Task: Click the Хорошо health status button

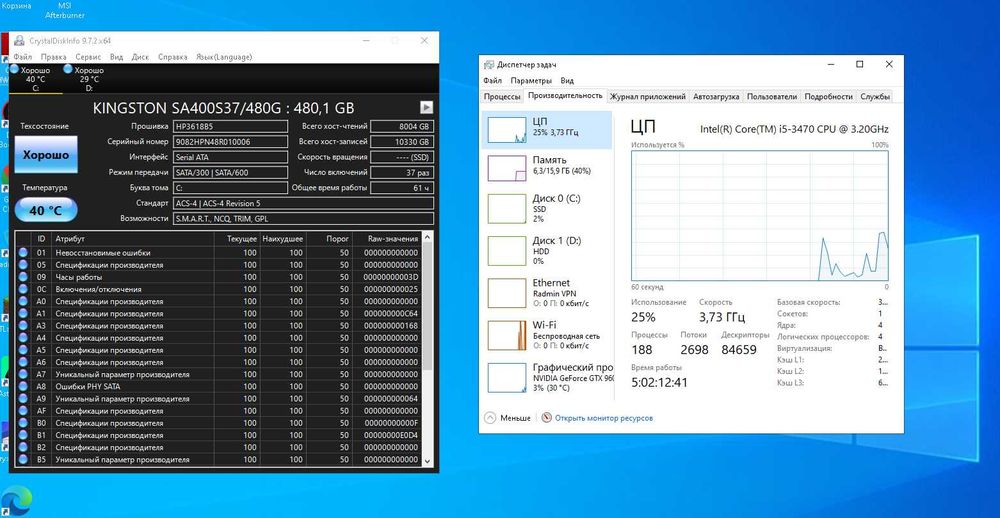Action: click(x=46, y=154)
